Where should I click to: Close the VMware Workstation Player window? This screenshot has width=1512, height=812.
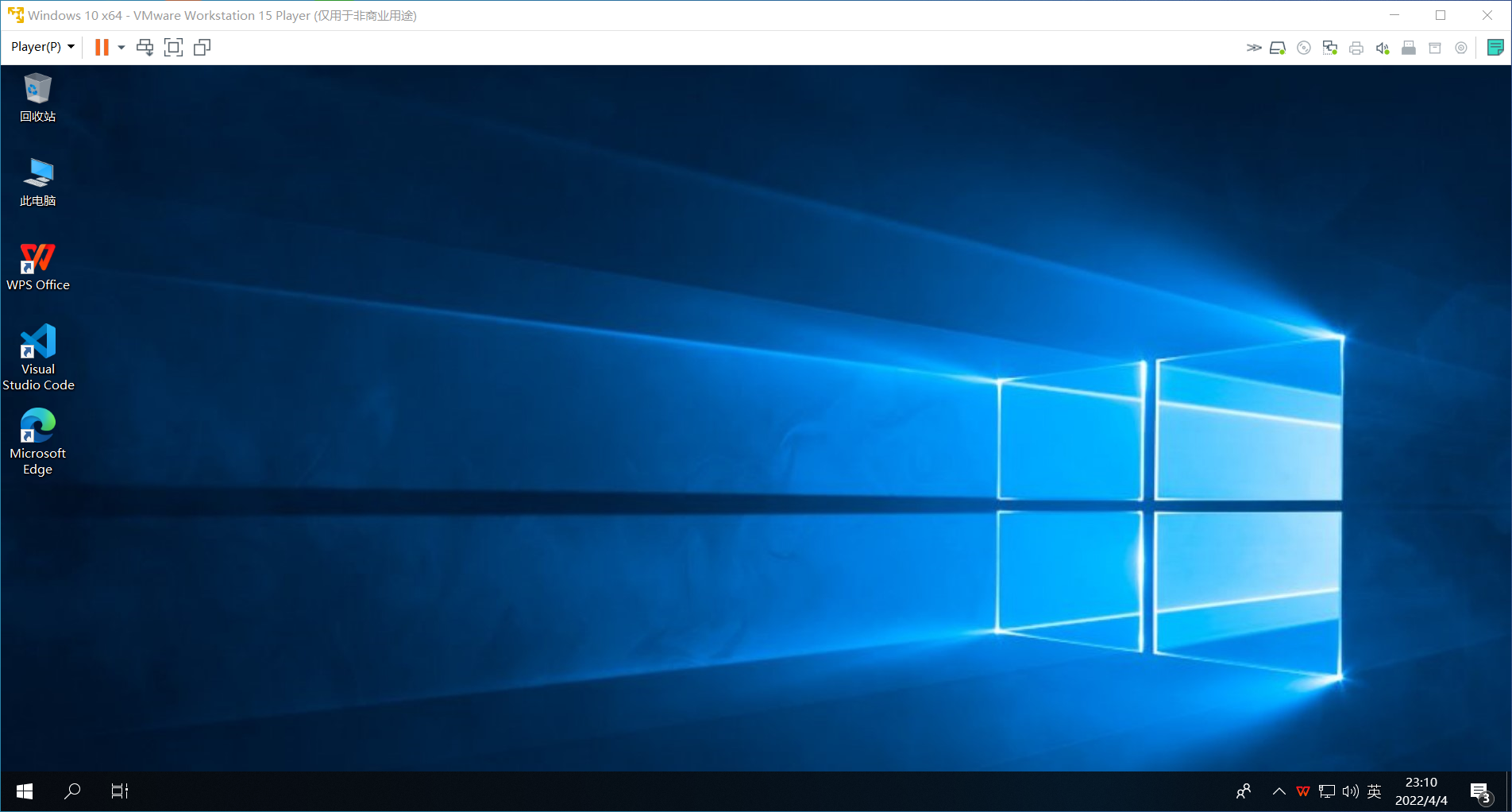click(x=1487, y=15)
